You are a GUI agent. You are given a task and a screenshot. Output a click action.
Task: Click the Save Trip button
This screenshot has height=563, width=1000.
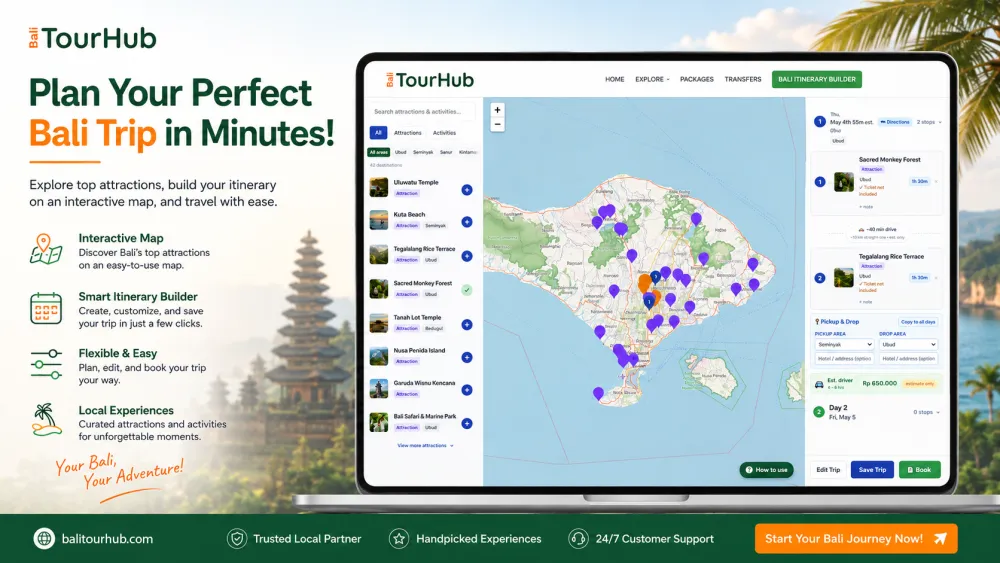click(x=872, y=470)
